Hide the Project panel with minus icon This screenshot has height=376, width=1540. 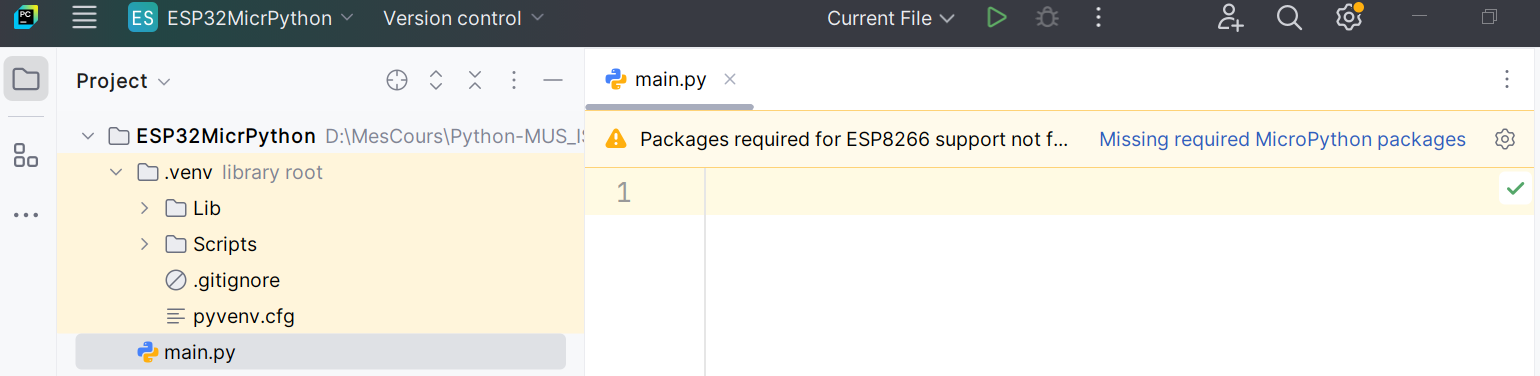pos(553,81)
